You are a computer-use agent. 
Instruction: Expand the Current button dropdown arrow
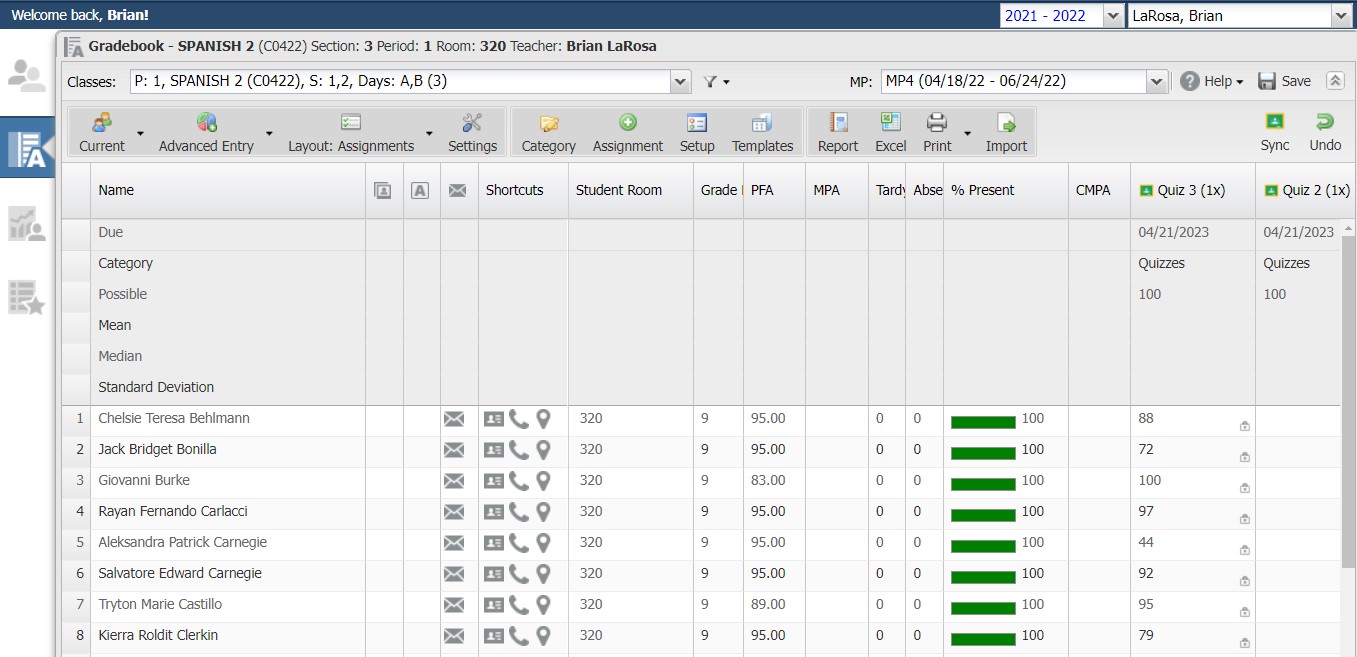[x=140, y=133]
